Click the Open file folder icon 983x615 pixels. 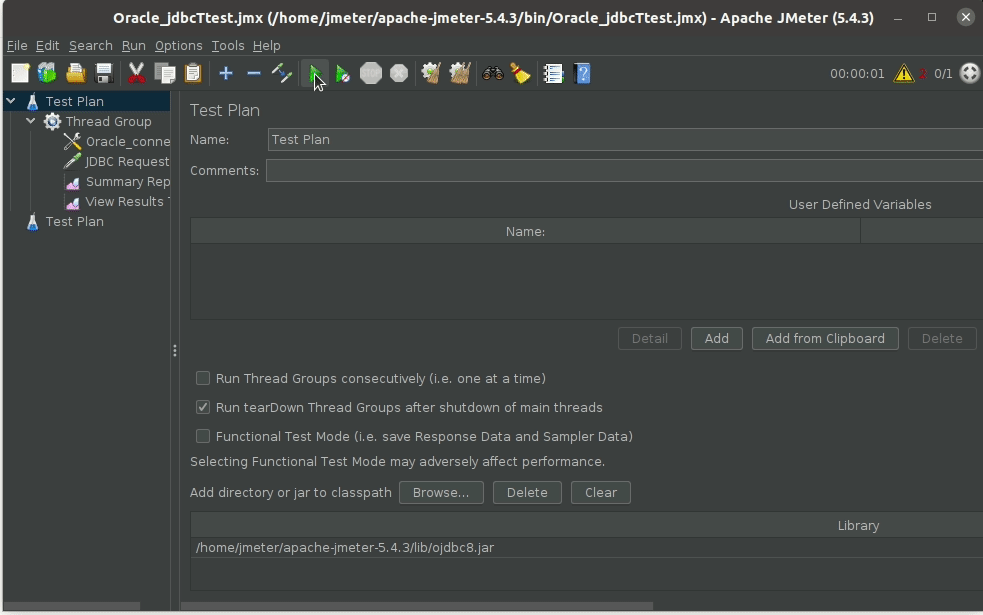[76, 73]
